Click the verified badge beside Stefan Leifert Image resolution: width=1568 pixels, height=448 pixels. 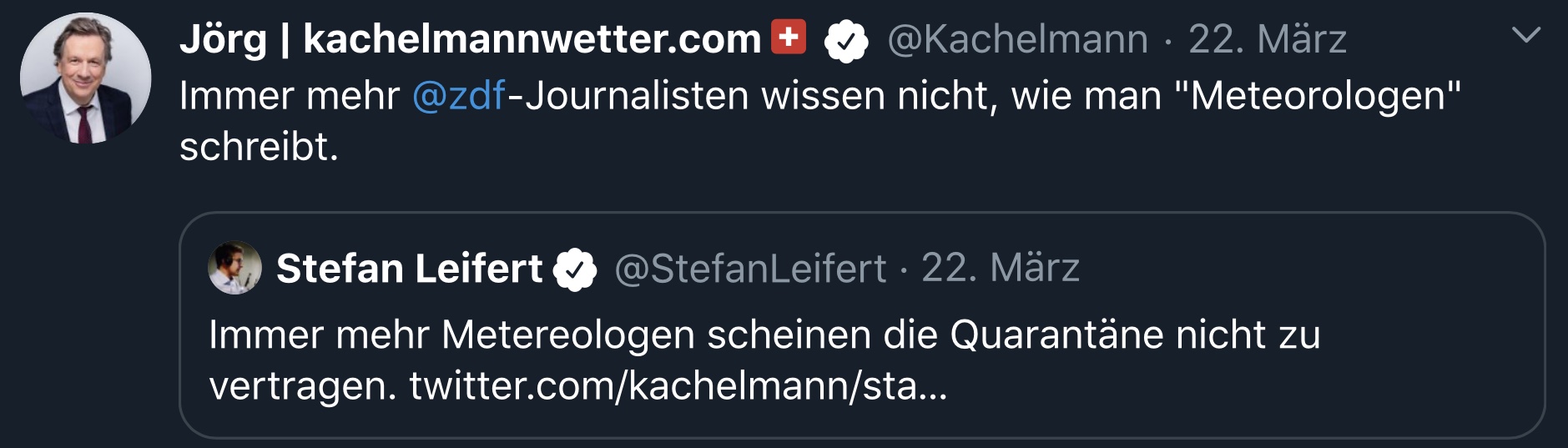point(575,269)
